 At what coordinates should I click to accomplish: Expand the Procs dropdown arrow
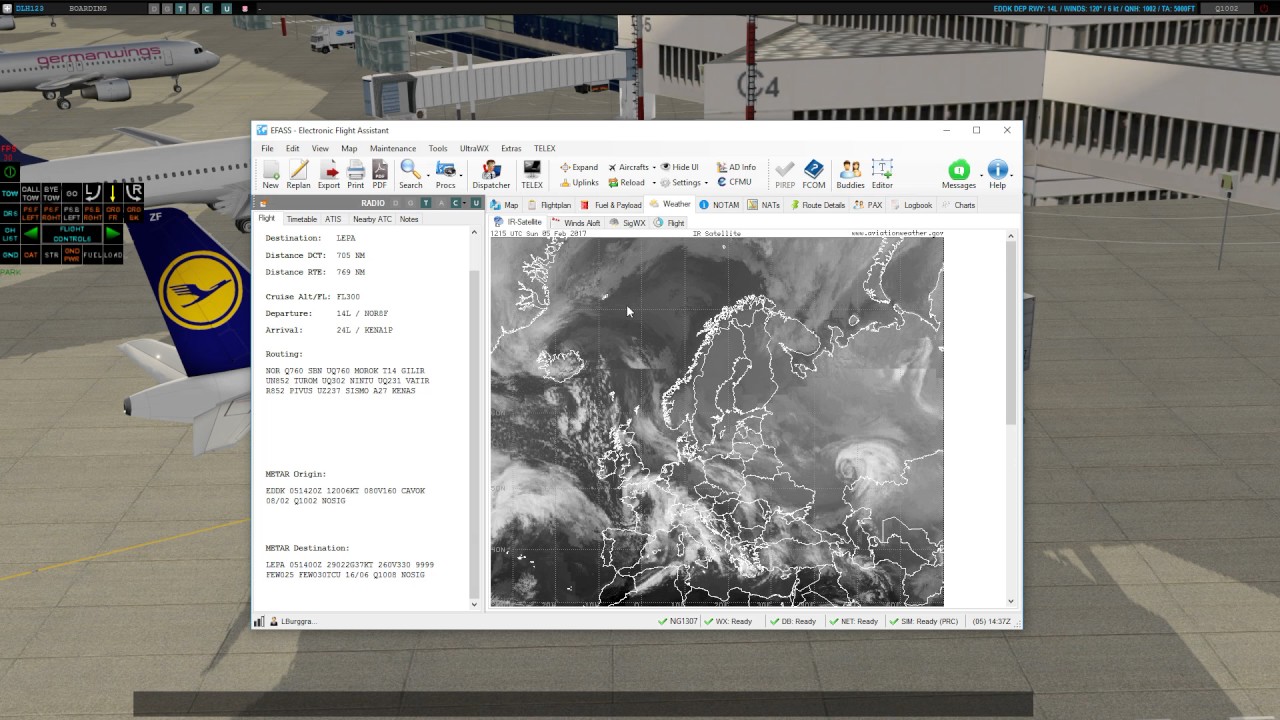(x=461, y=174)
